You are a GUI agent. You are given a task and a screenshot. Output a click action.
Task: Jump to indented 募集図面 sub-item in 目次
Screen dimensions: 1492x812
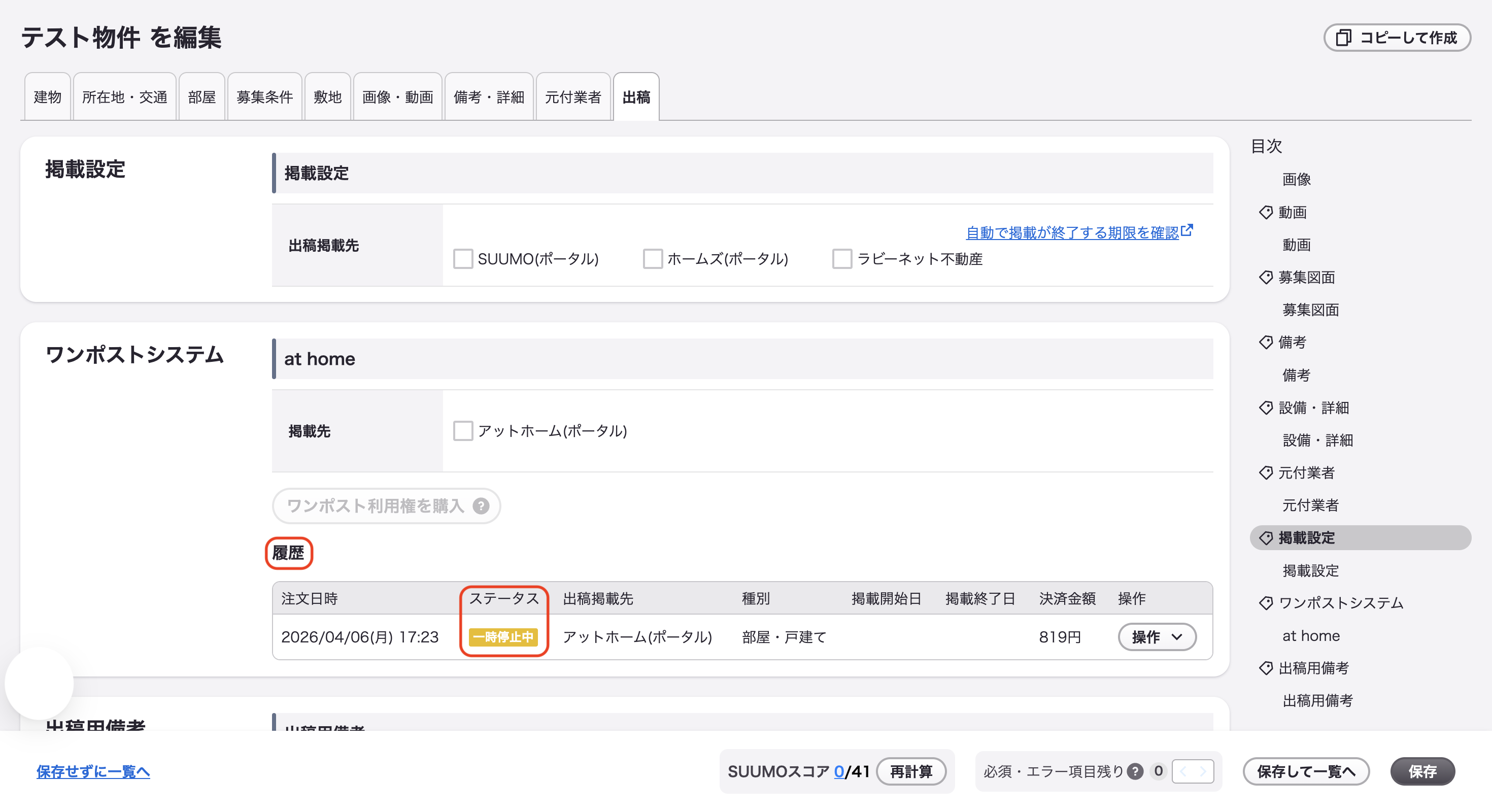(x=1310, y=309)
